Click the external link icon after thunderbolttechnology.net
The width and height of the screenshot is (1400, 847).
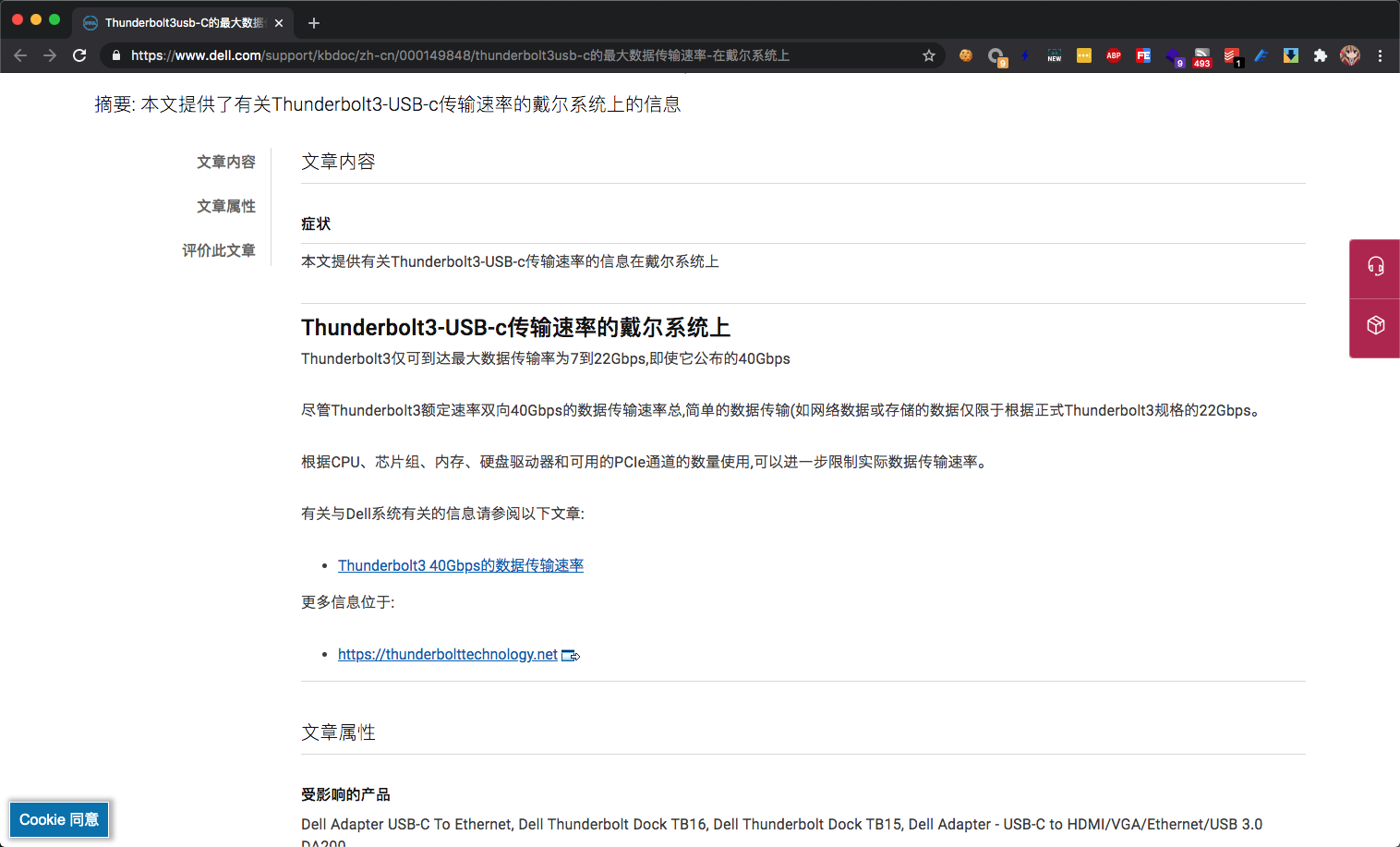[571, 656]
